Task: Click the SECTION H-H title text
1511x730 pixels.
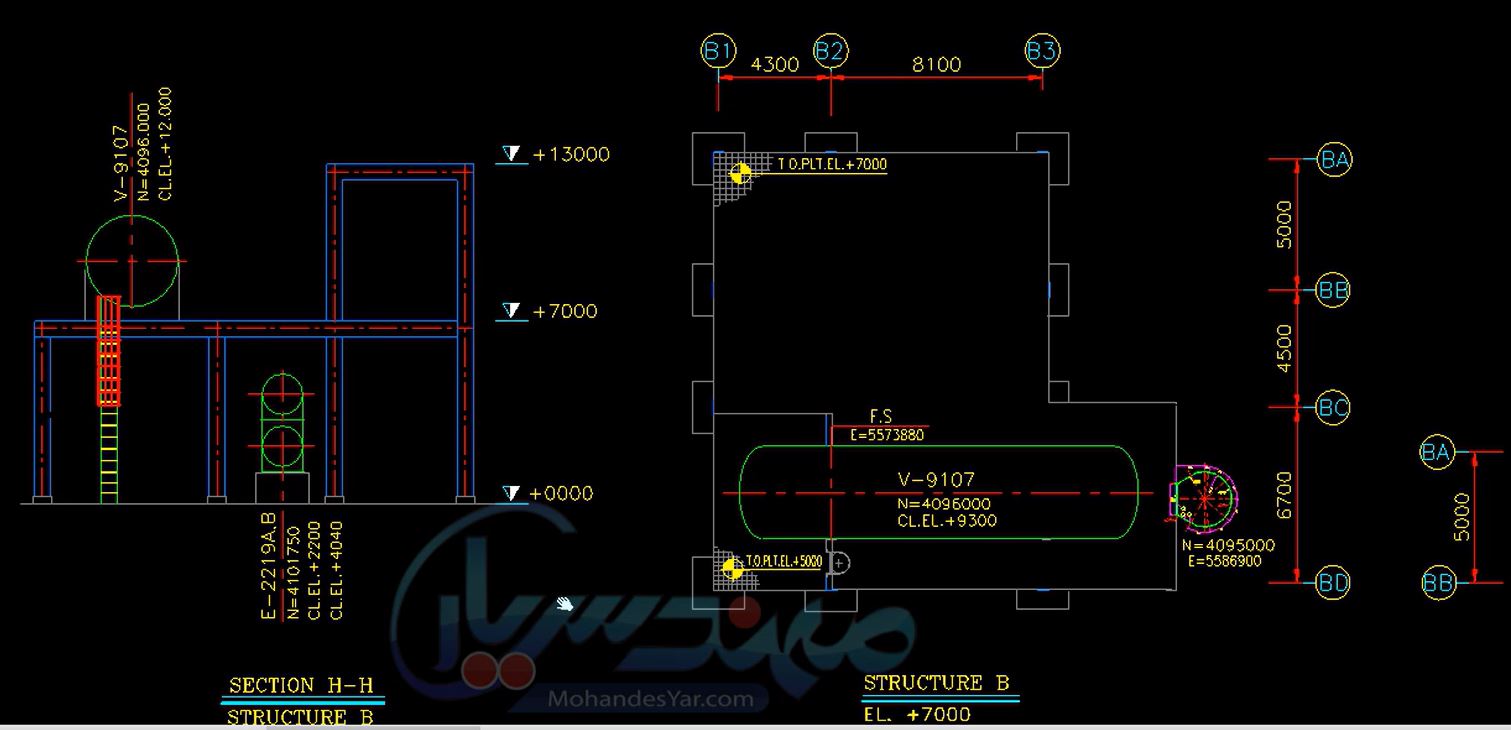Action: pyautogui.click(x=298, y=685)
